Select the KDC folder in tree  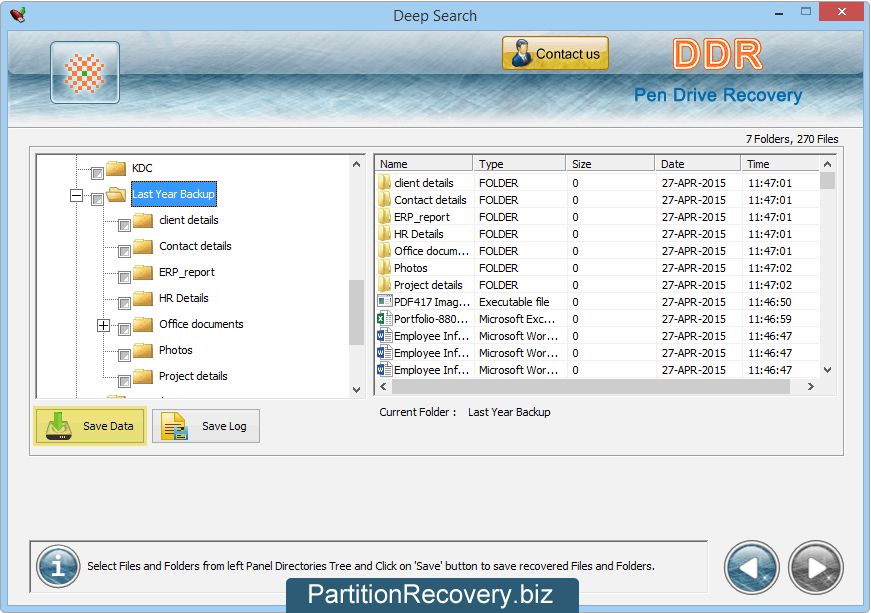click(142, 168)
